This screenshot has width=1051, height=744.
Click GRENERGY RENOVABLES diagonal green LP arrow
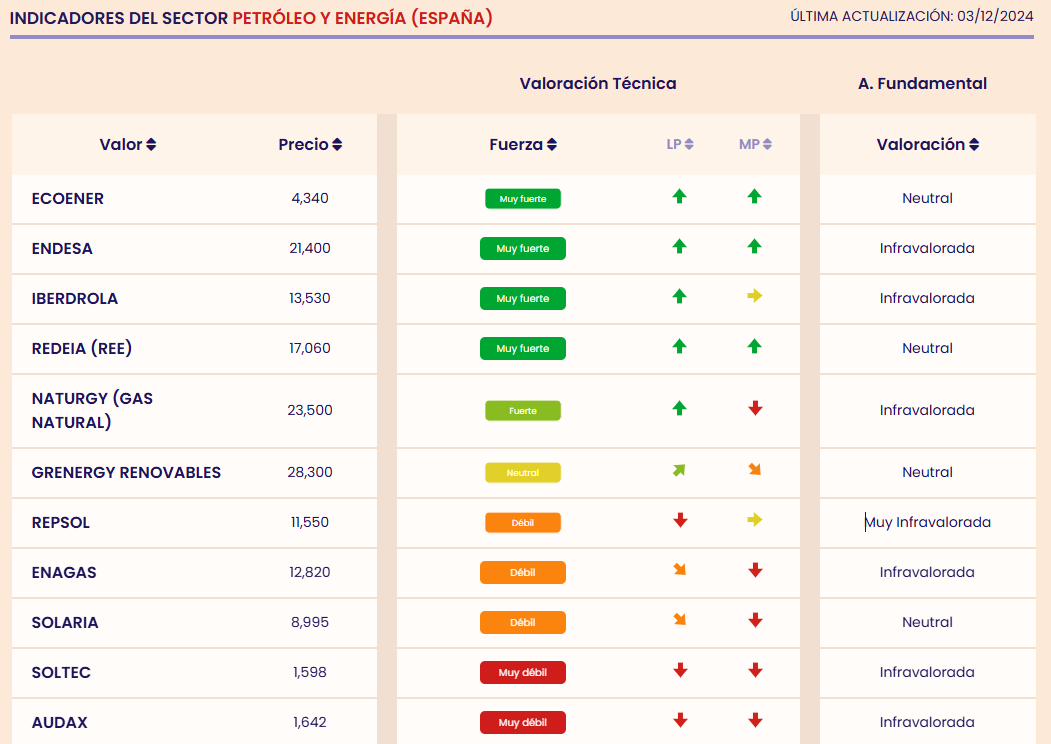[679, 470]
